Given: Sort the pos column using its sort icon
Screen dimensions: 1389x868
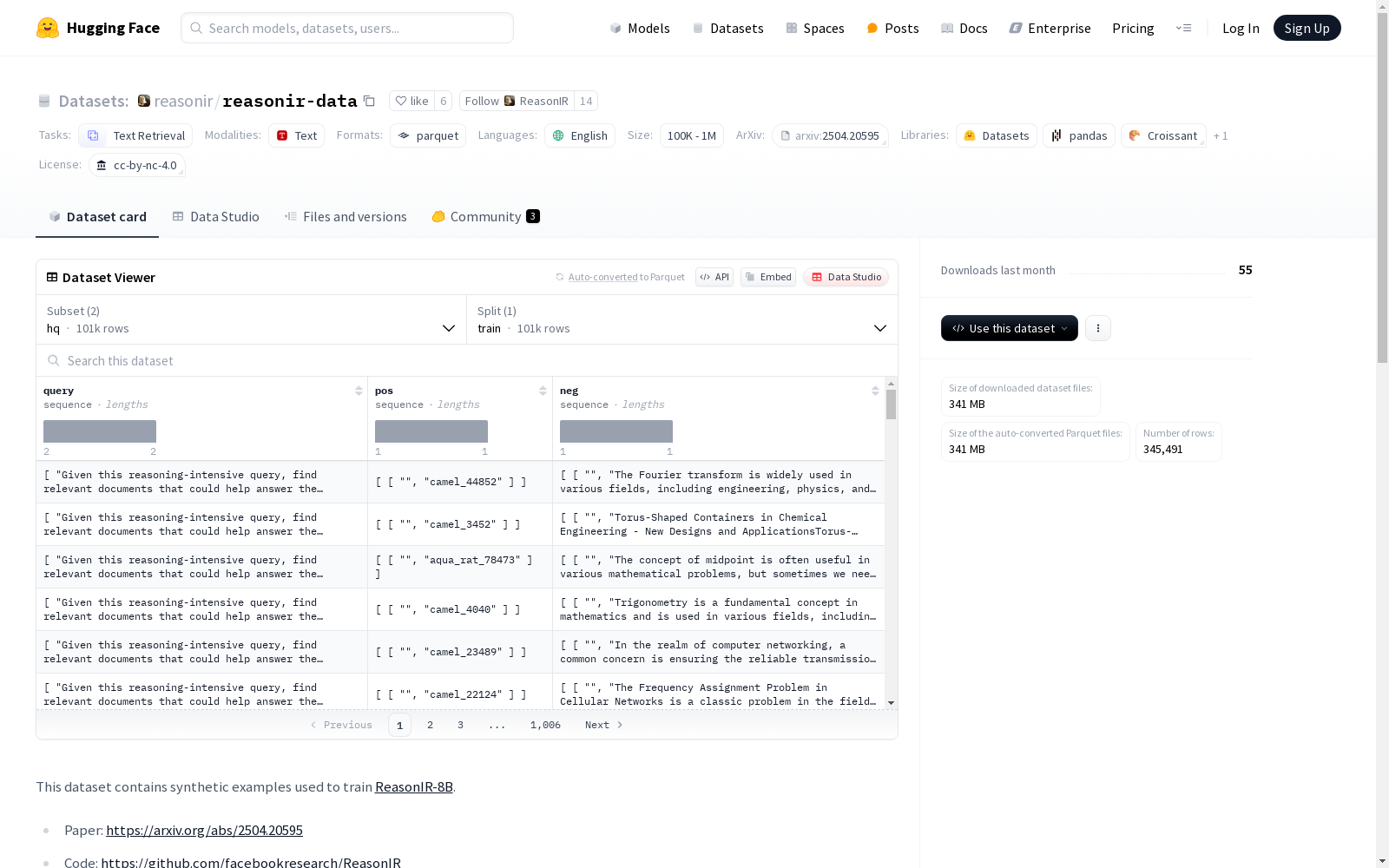Looking at the screenshot, I should coord(543,391).
